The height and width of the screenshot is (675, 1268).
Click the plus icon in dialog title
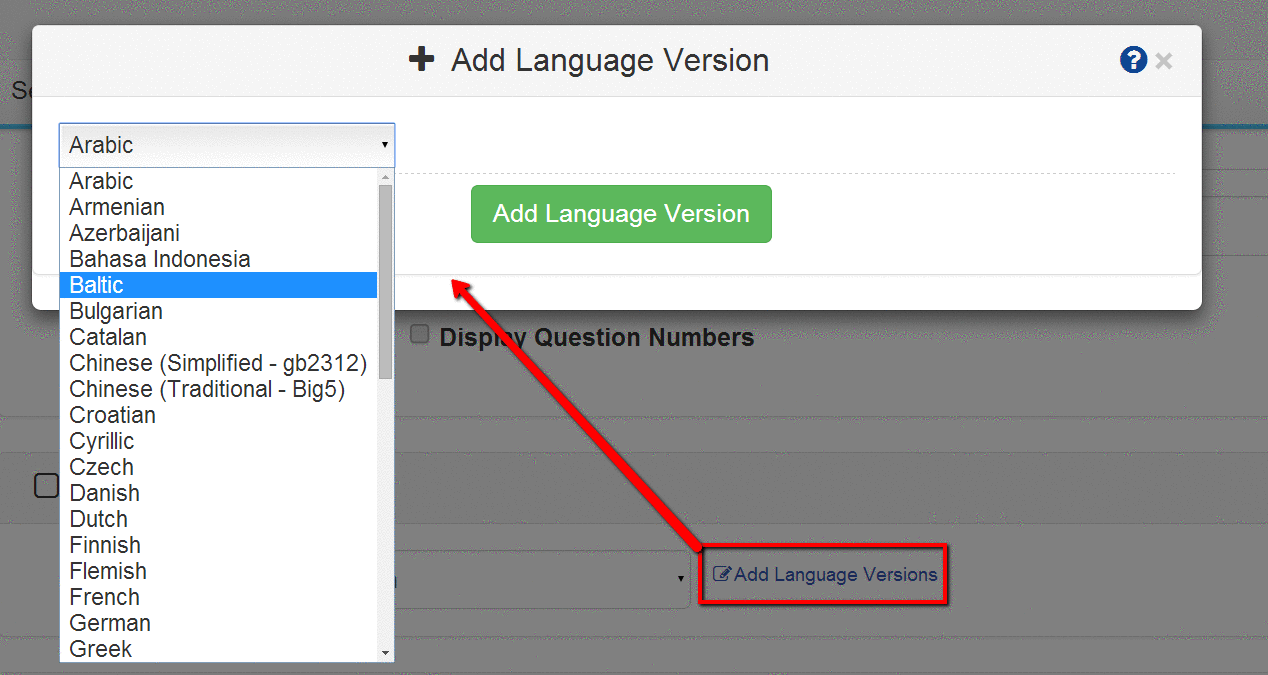pos(422,60)
